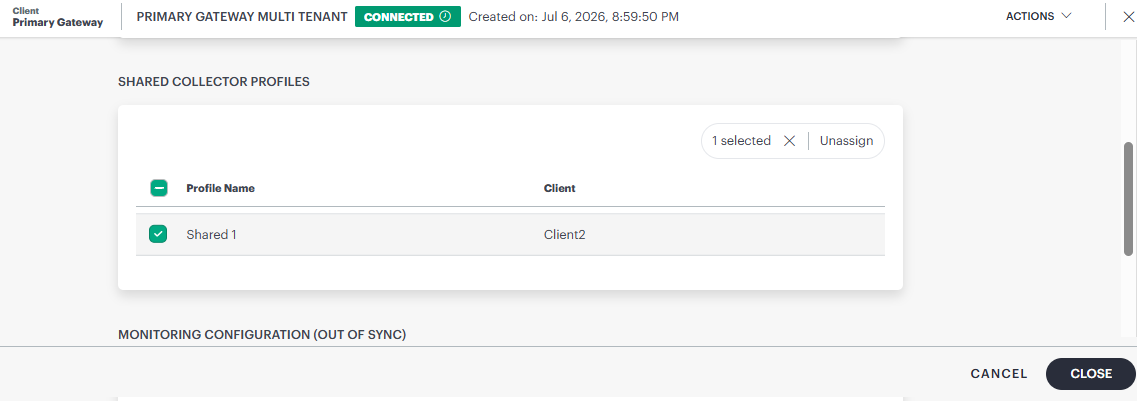Screen dimensions: 1137x401
Task: Click the SHARED COLLECTOR PROFILES heading
Action: pyautogui.click(x=214, y=82)
